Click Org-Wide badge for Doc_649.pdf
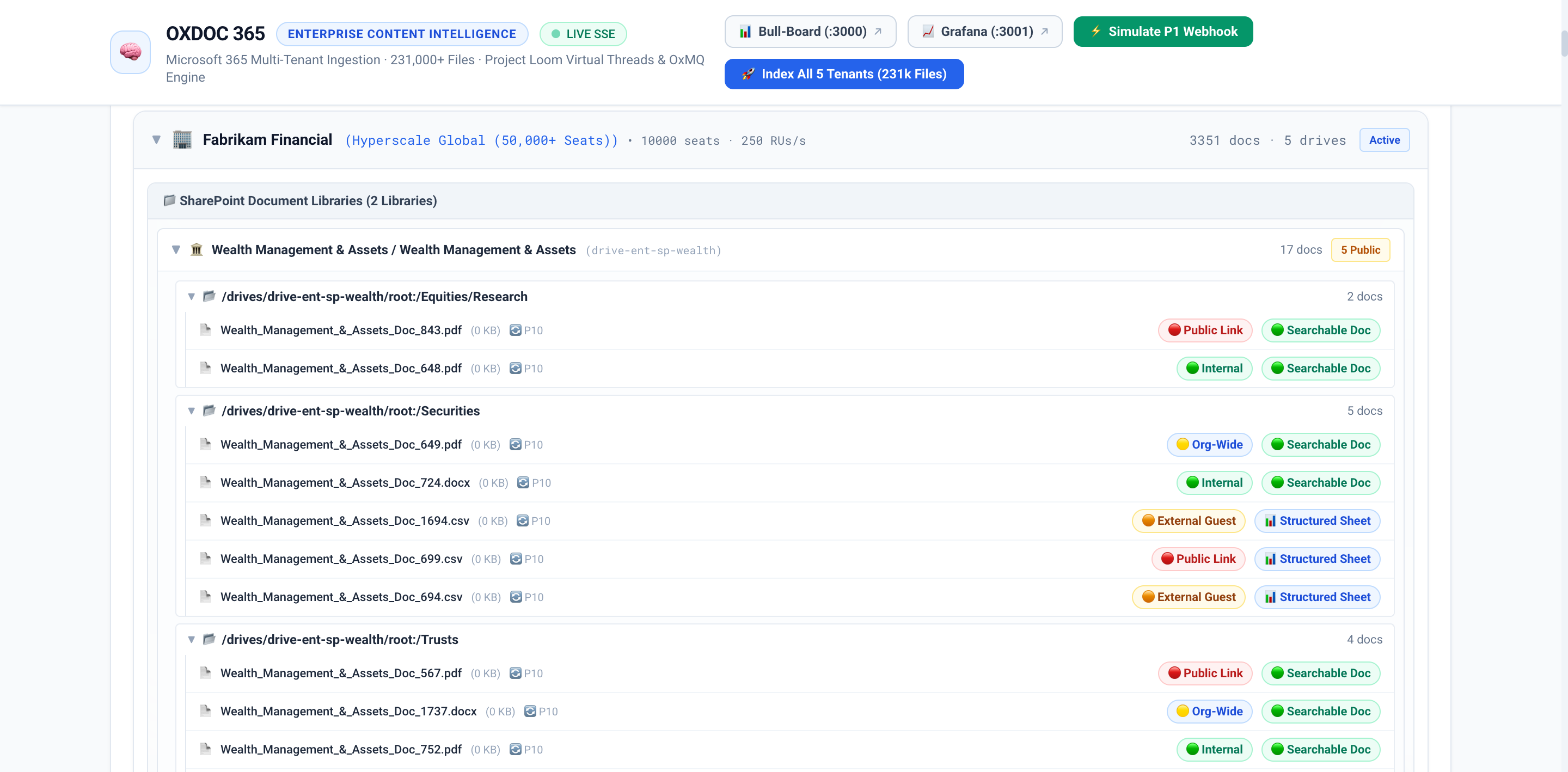Screen dimensions: 1568x772 [1209, 444]
